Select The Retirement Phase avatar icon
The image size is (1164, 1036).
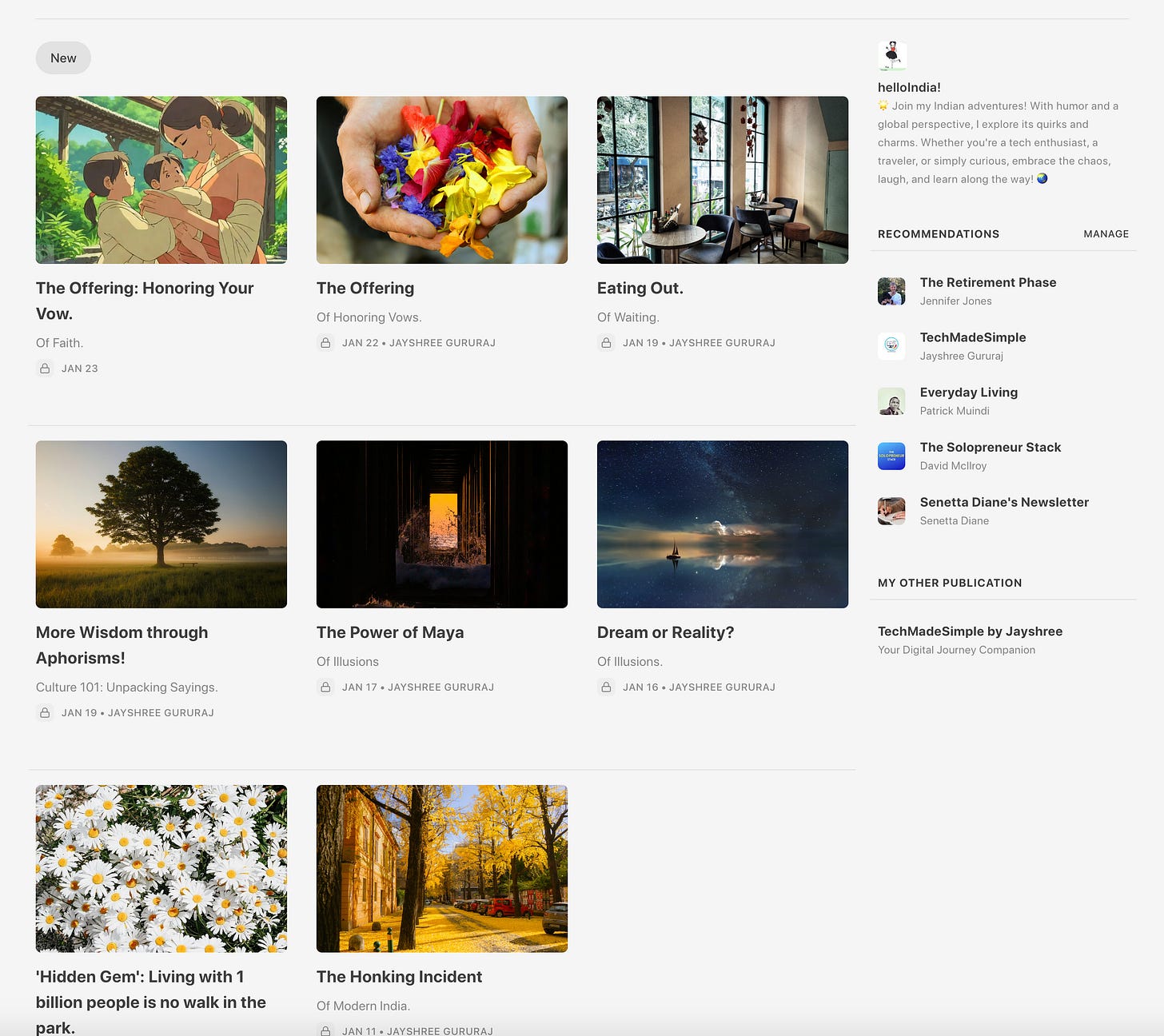(x=891, y=291)
